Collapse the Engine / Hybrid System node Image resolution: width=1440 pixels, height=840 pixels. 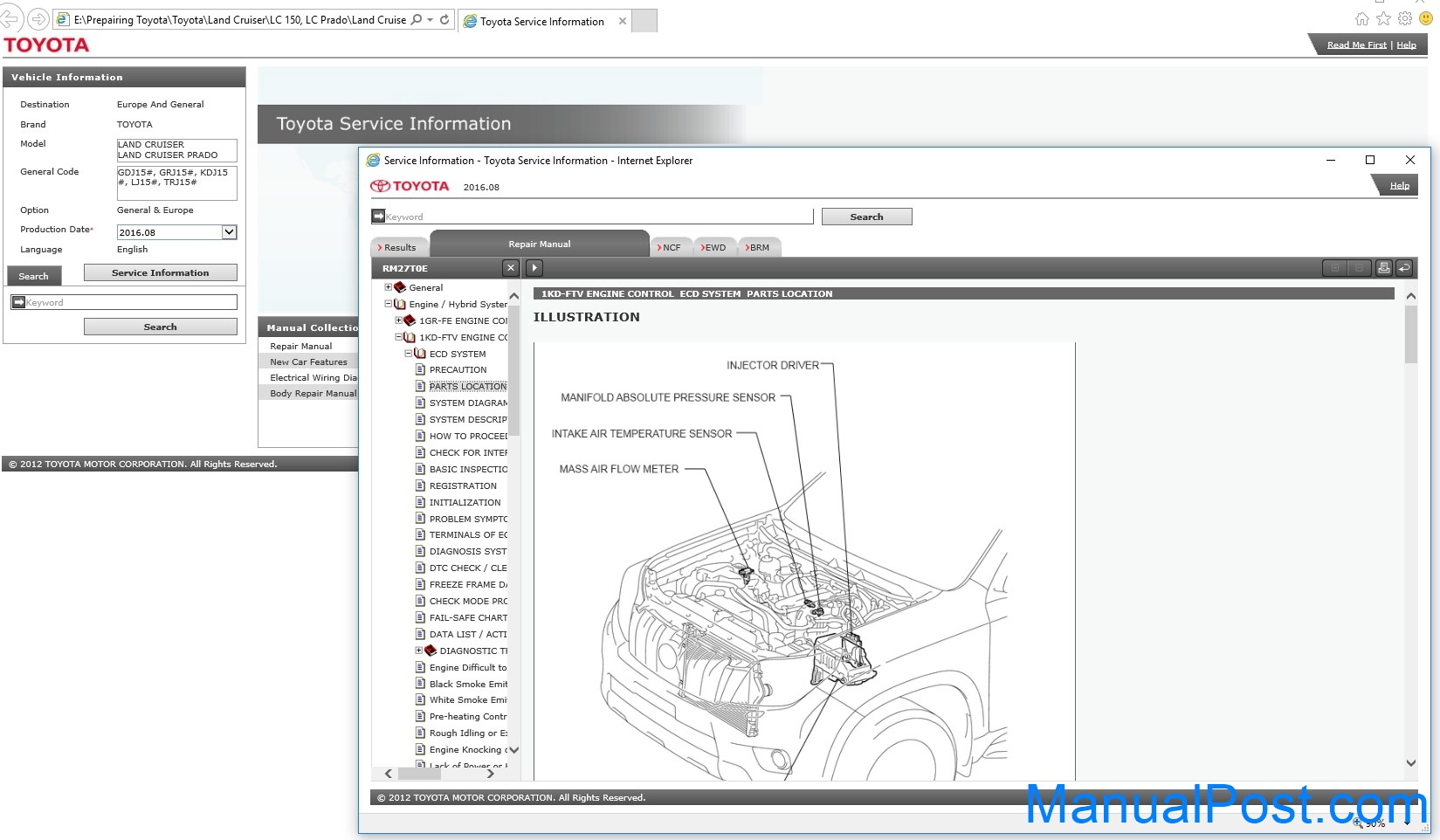tap(389, 304)
